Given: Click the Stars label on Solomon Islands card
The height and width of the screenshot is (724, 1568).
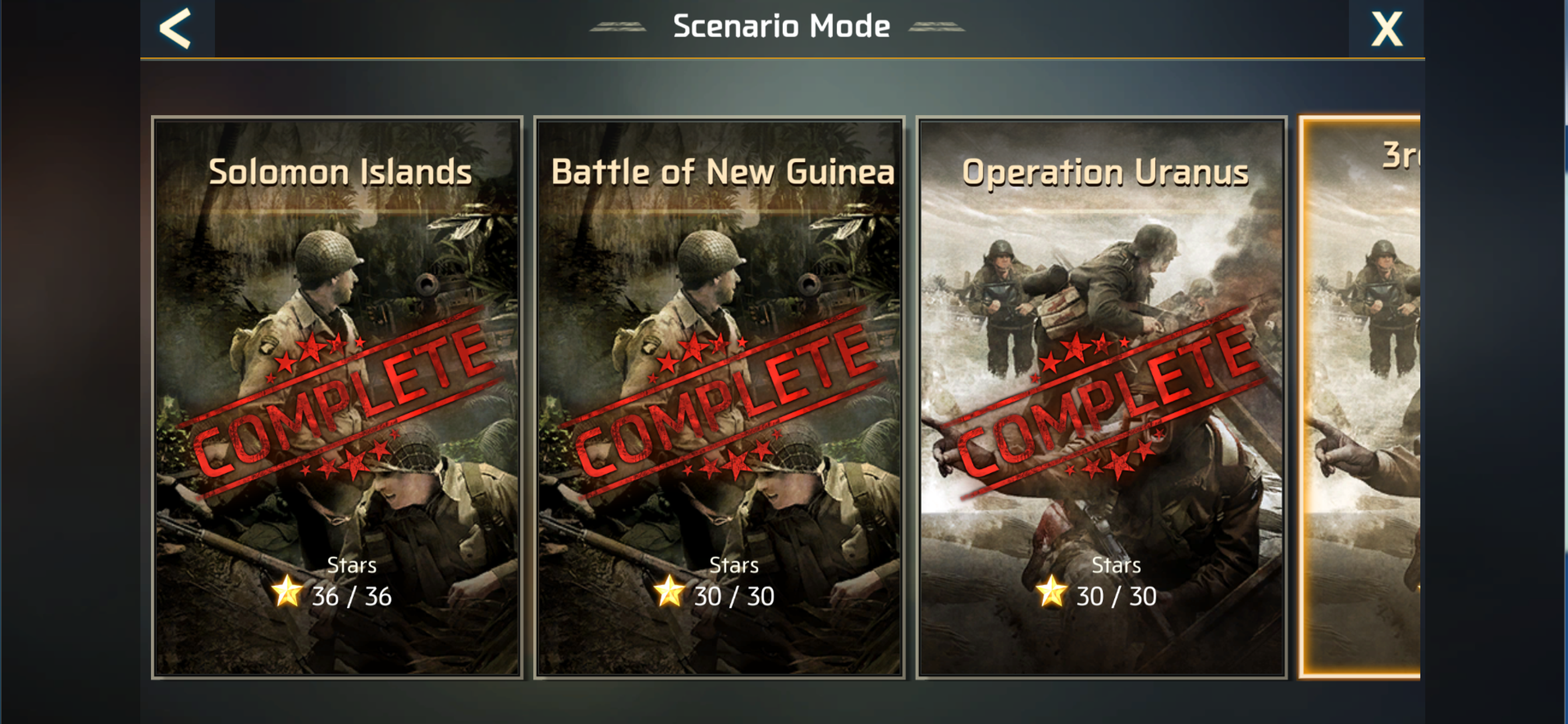Looking at the screenshot, I should [352, 565].
